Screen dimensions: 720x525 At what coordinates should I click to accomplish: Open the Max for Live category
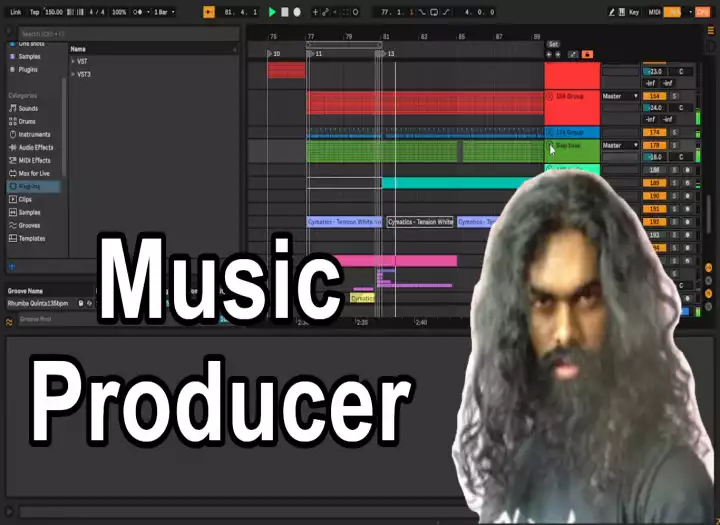coord(34,173)
